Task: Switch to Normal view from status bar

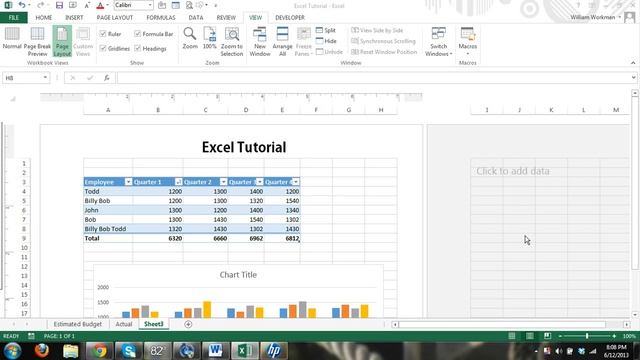Action: [512, 336]
